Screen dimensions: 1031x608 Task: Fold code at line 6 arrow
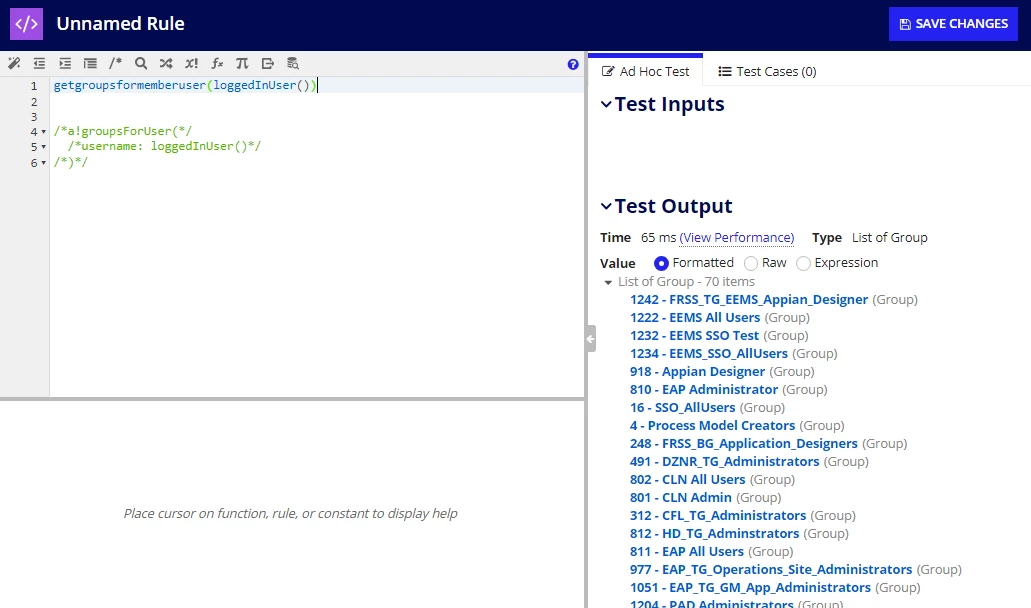44,162
